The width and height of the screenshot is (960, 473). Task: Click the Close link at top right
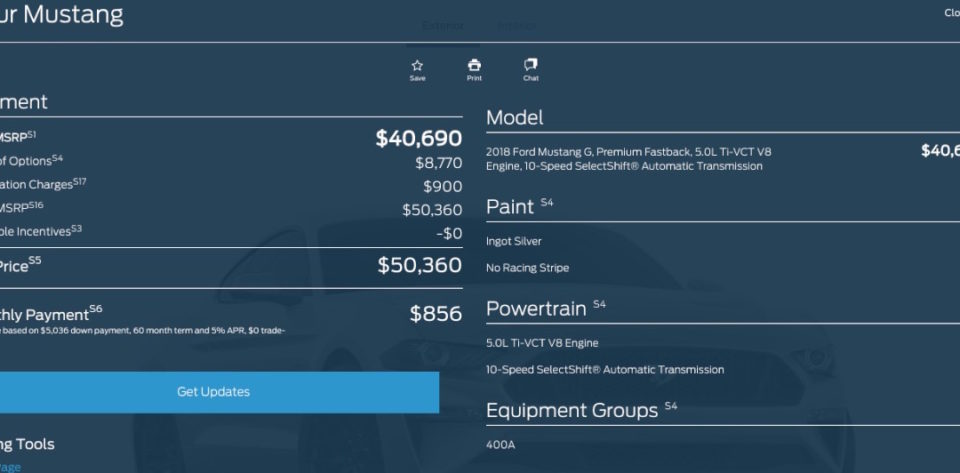coord(952,13)
